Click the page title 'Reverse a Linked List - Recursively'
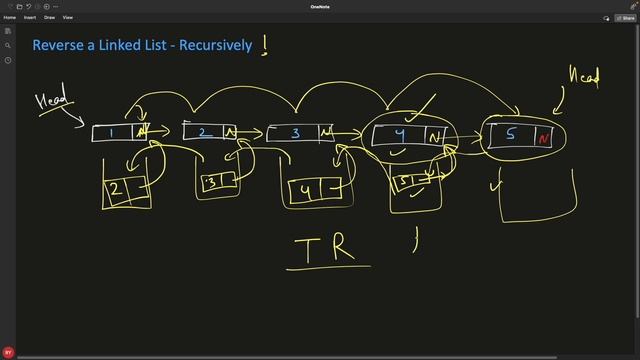 click(x=142, y=45)
